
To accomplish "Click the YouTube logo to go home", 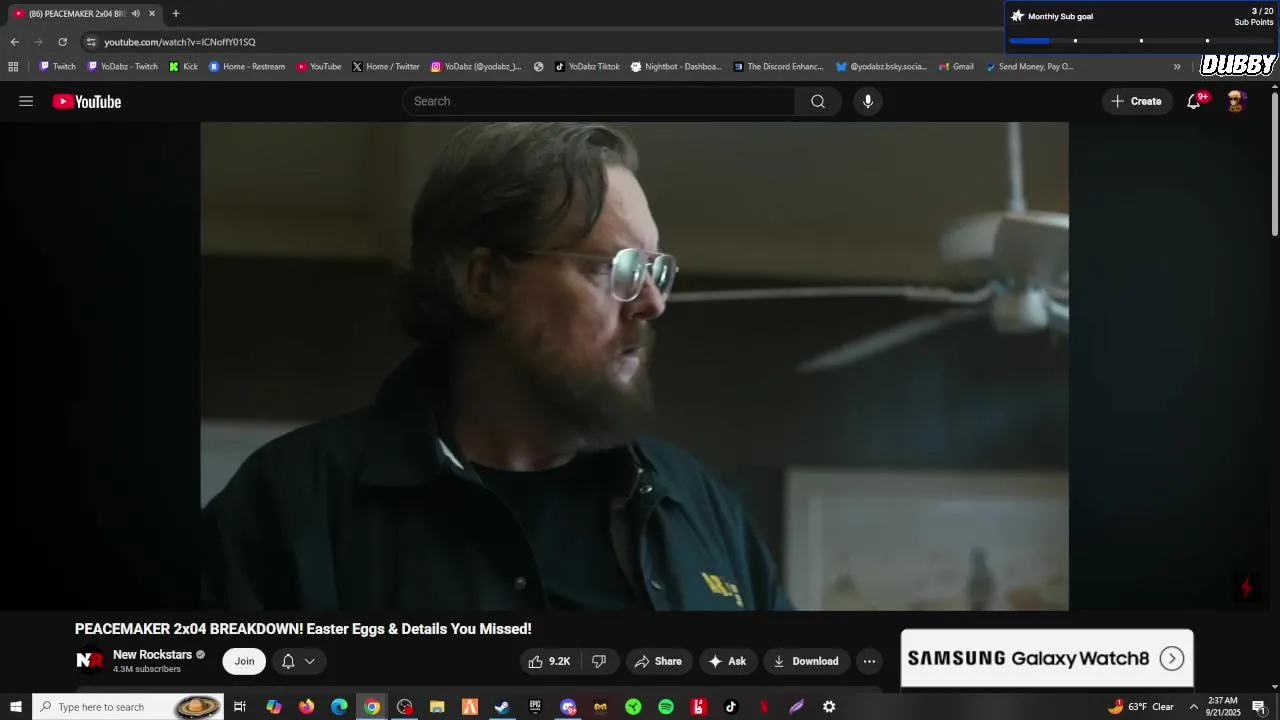I will [x=87, y=101].
